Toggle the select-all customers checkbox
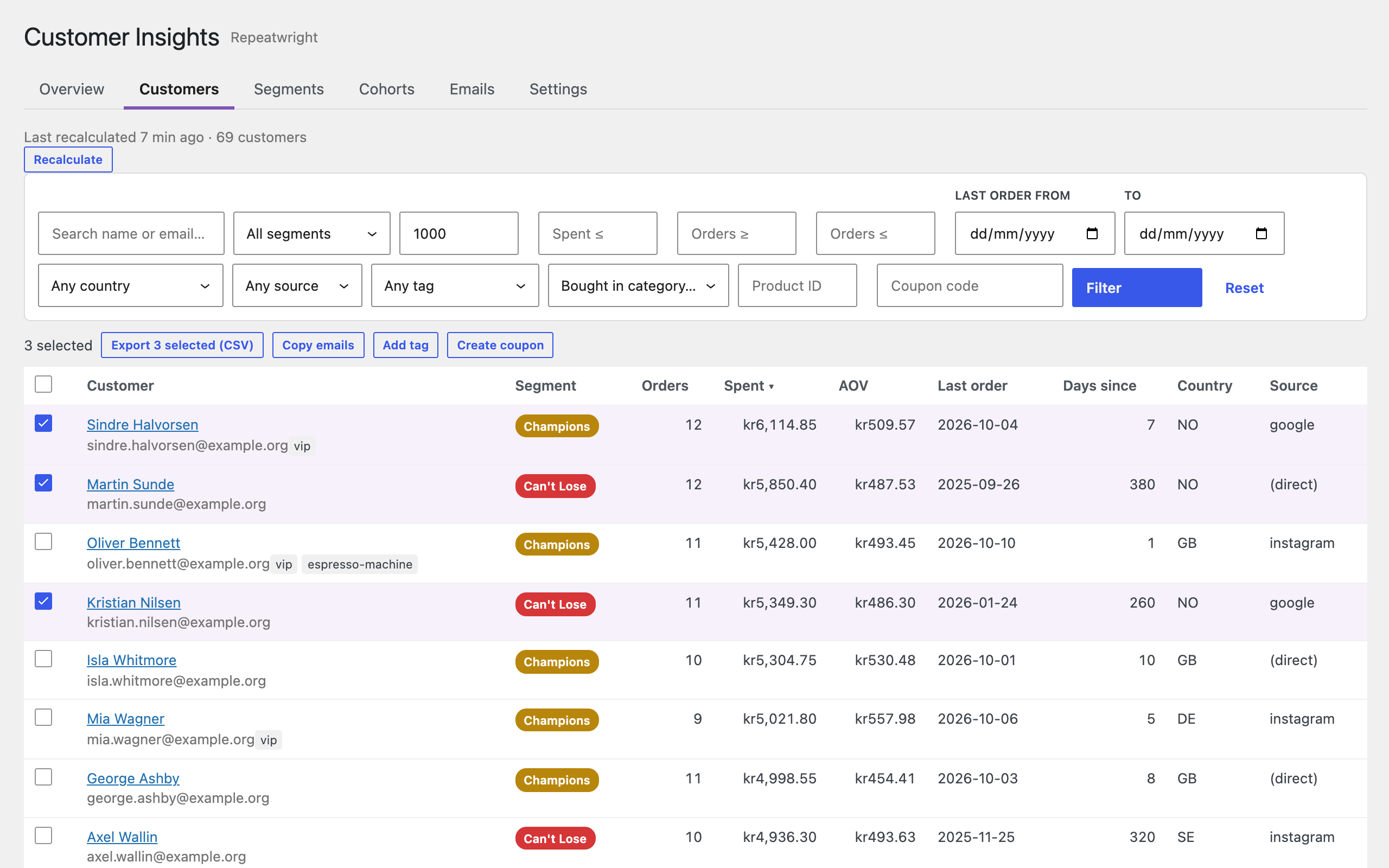The height and width of the screenshot is (868, 1389). click(43, 384)
